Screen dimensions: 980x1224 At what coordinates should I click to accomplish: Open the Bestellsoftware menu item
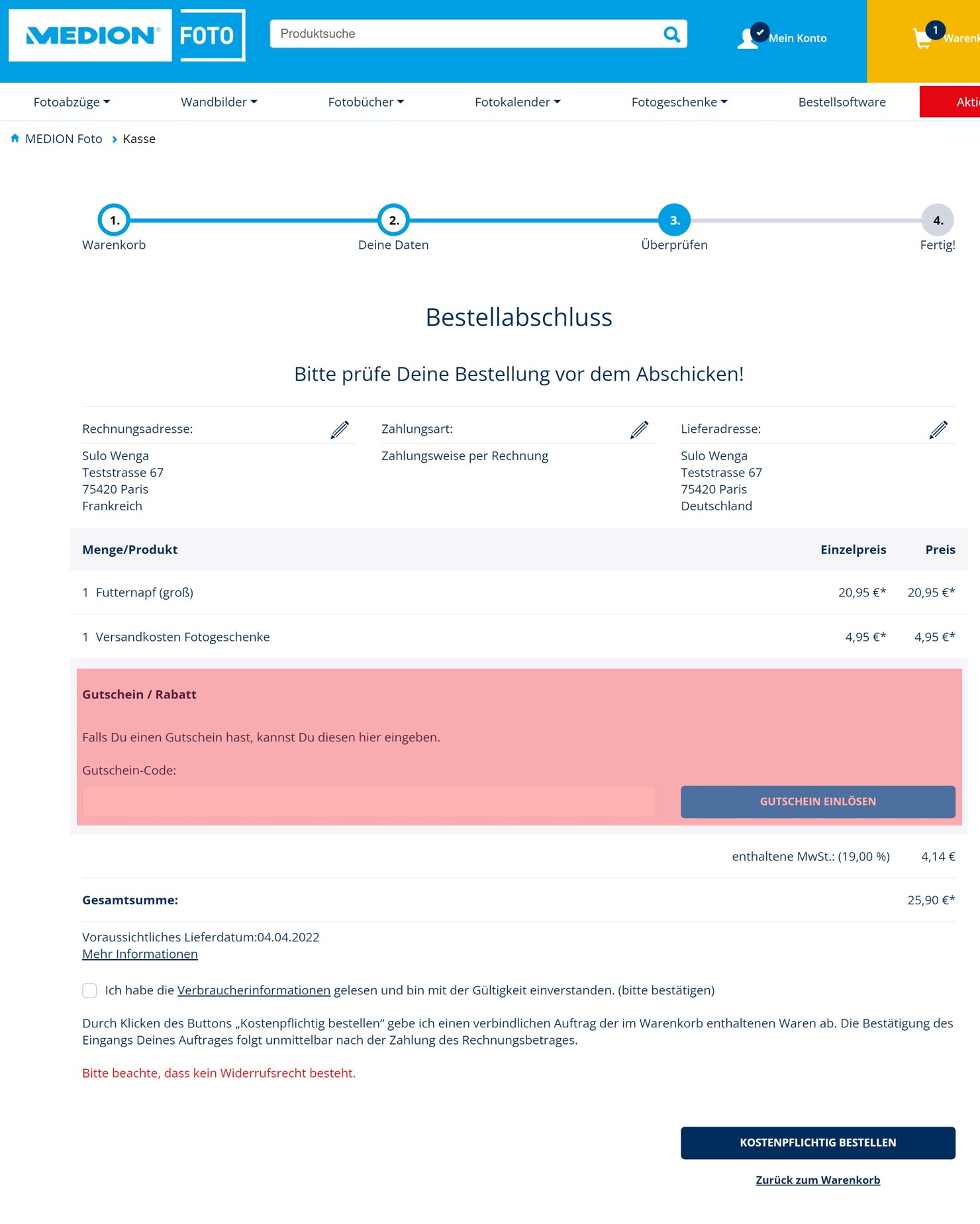point(842,102)
